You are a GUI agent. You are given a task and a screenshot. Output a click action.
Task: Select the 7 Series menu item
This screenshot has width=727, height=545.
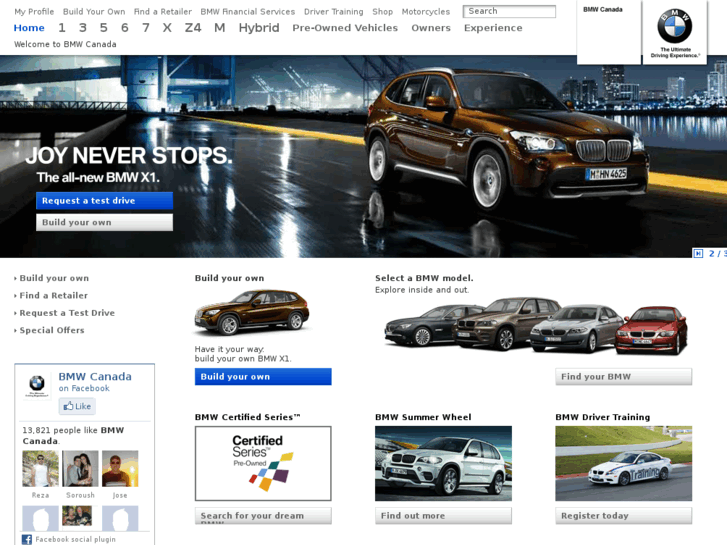(146, 28)
